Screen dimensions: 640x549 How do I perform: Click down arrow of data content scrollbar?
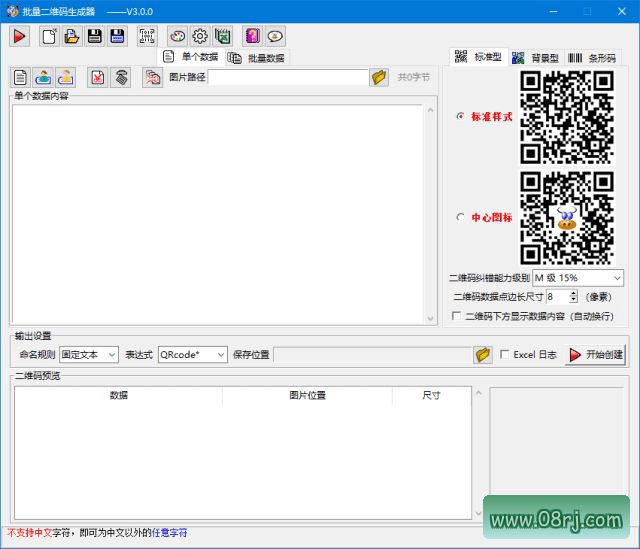tap(430, 318)
